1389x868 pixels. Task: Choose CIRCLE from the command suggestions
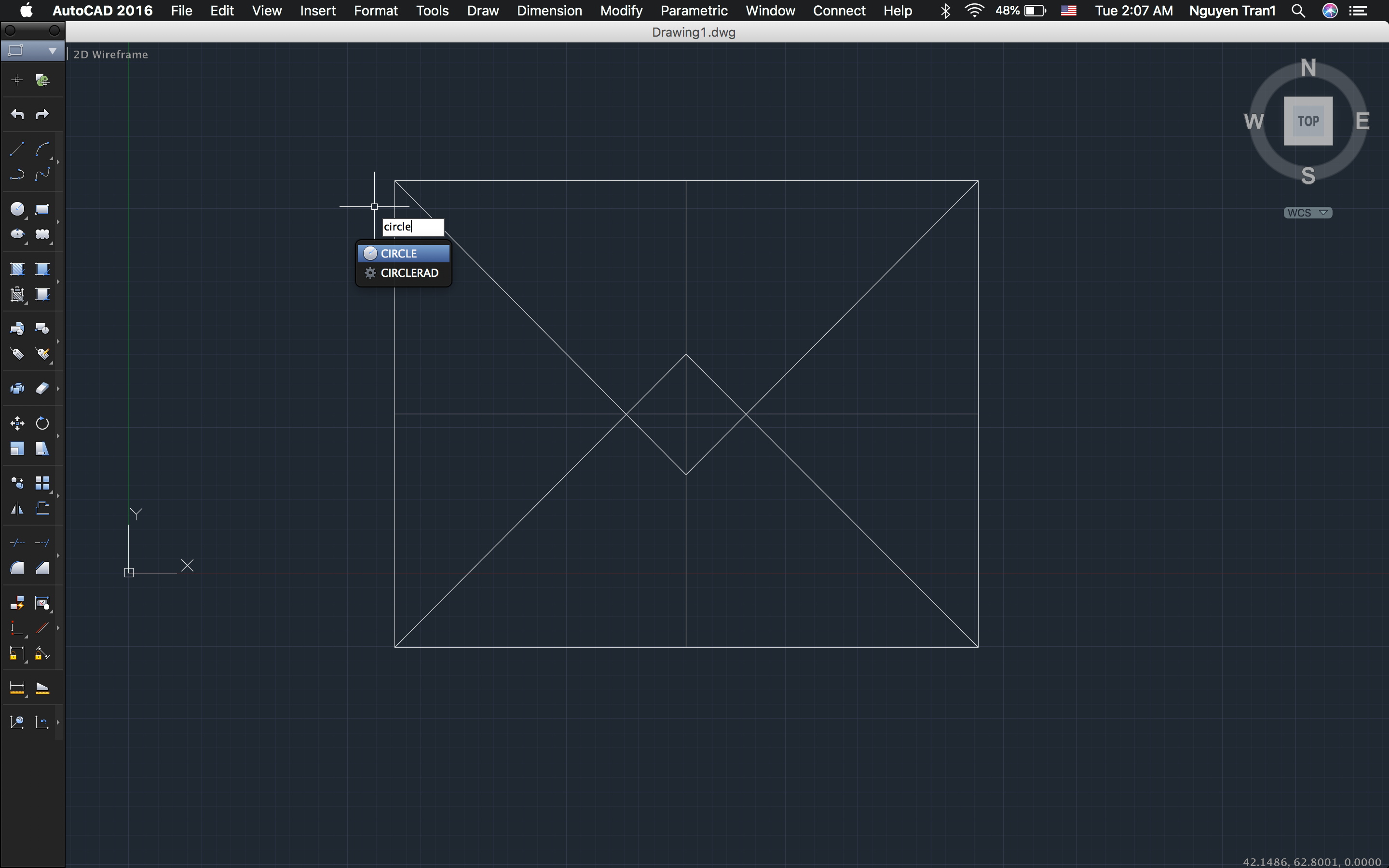pos(403,253)
